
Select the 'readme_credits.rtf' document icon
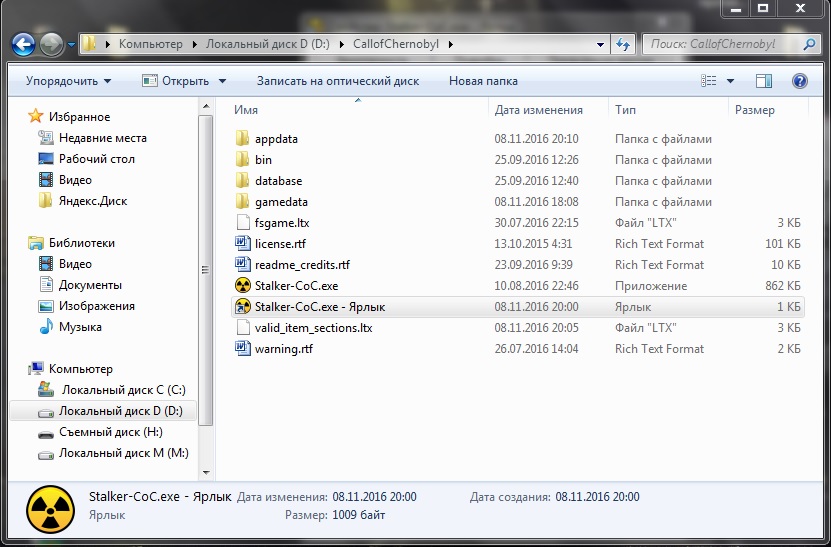243,264
